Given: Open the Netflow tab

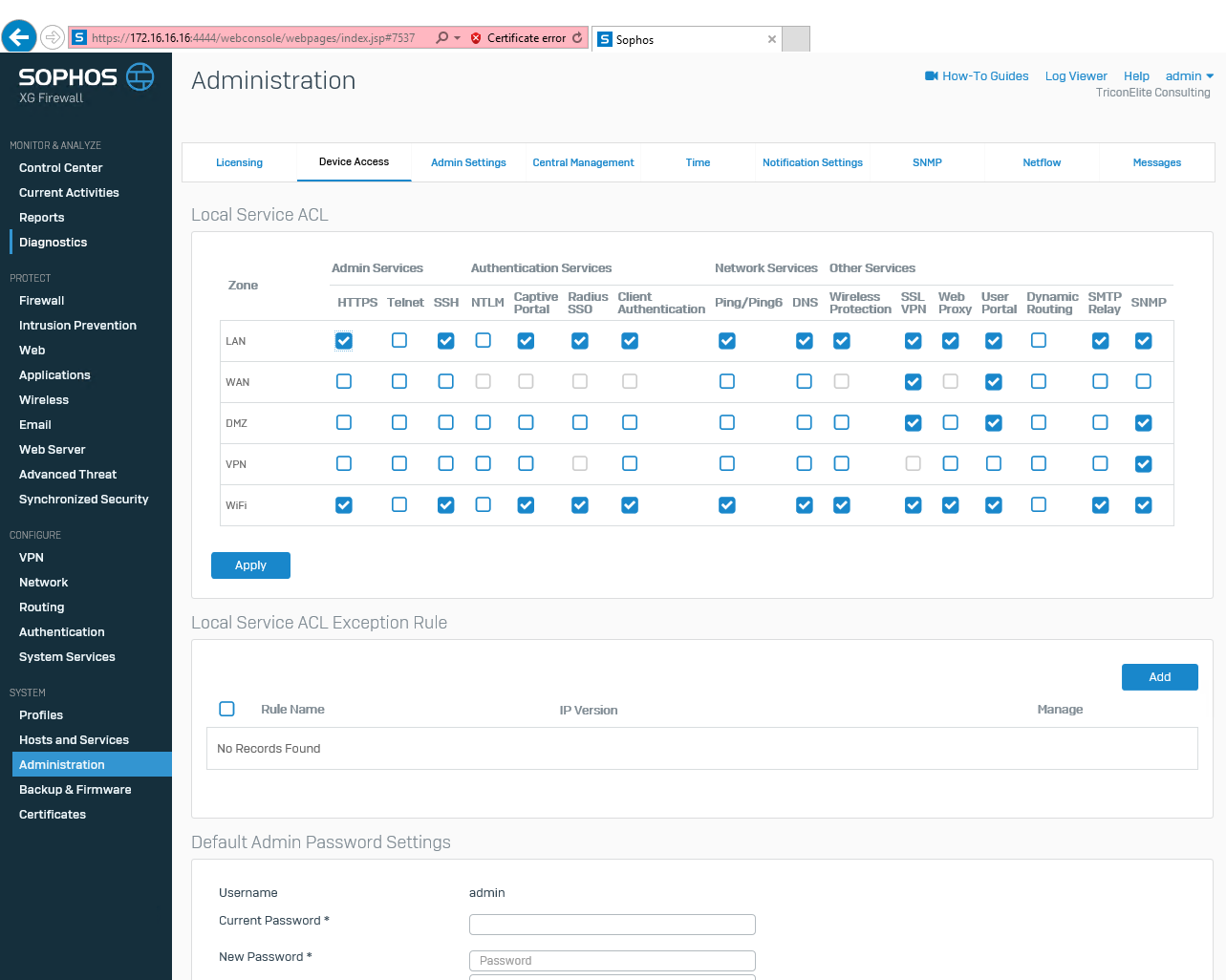Looking at the screenshot, I should [1042, 162].
